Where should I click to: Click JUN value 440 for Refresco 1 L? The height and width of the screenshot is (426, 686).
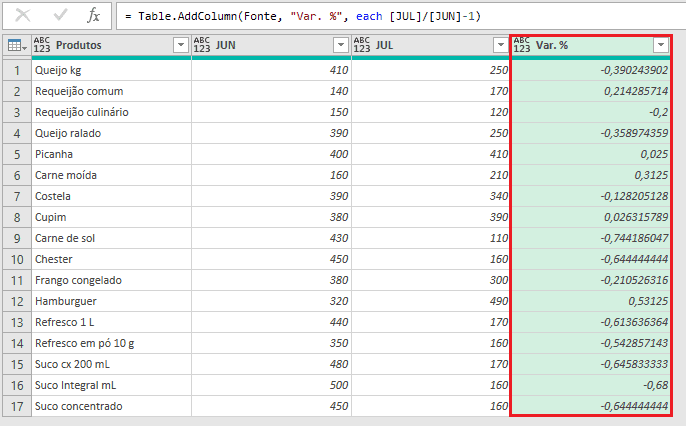[272, 322]
